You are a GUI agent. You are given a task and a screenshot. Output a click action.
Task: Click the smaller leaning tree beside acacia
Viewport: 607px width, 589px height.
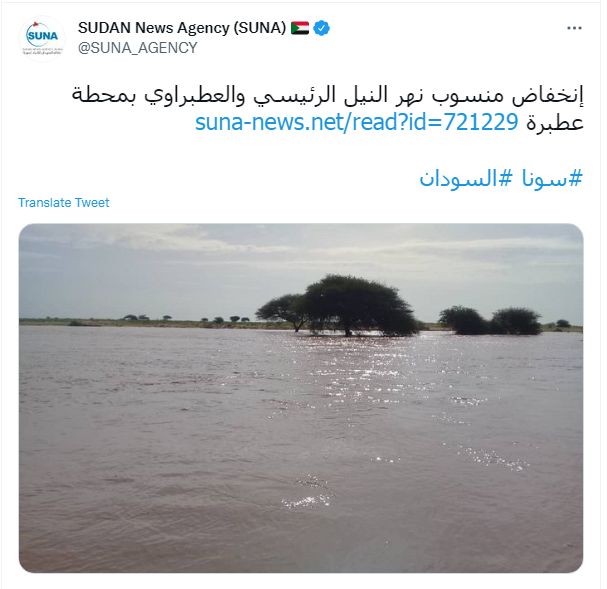(x=282, y=312)
